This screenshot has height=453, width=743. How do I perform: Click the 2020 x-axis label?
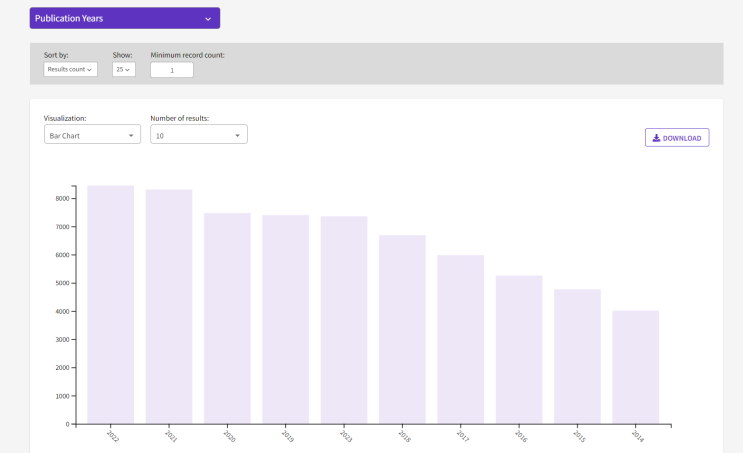pos(229,436)
